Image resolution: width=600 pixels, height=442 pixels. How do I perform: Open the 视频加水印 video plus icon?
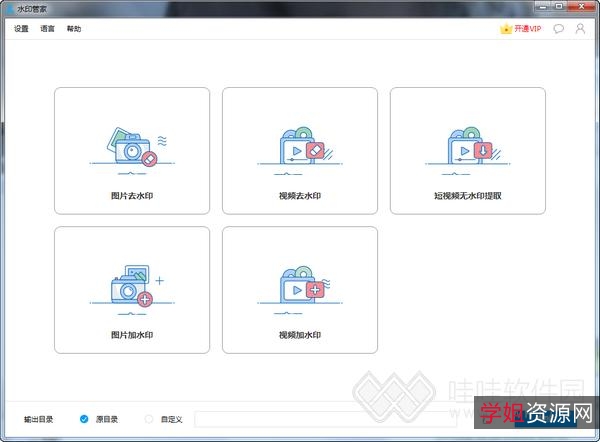coord(300,290)
